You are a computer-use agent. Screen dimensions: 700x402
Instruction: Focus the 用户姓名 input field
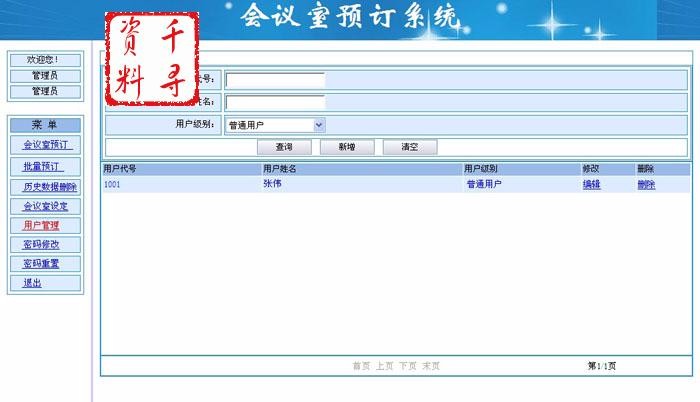[x=275, y=103]
